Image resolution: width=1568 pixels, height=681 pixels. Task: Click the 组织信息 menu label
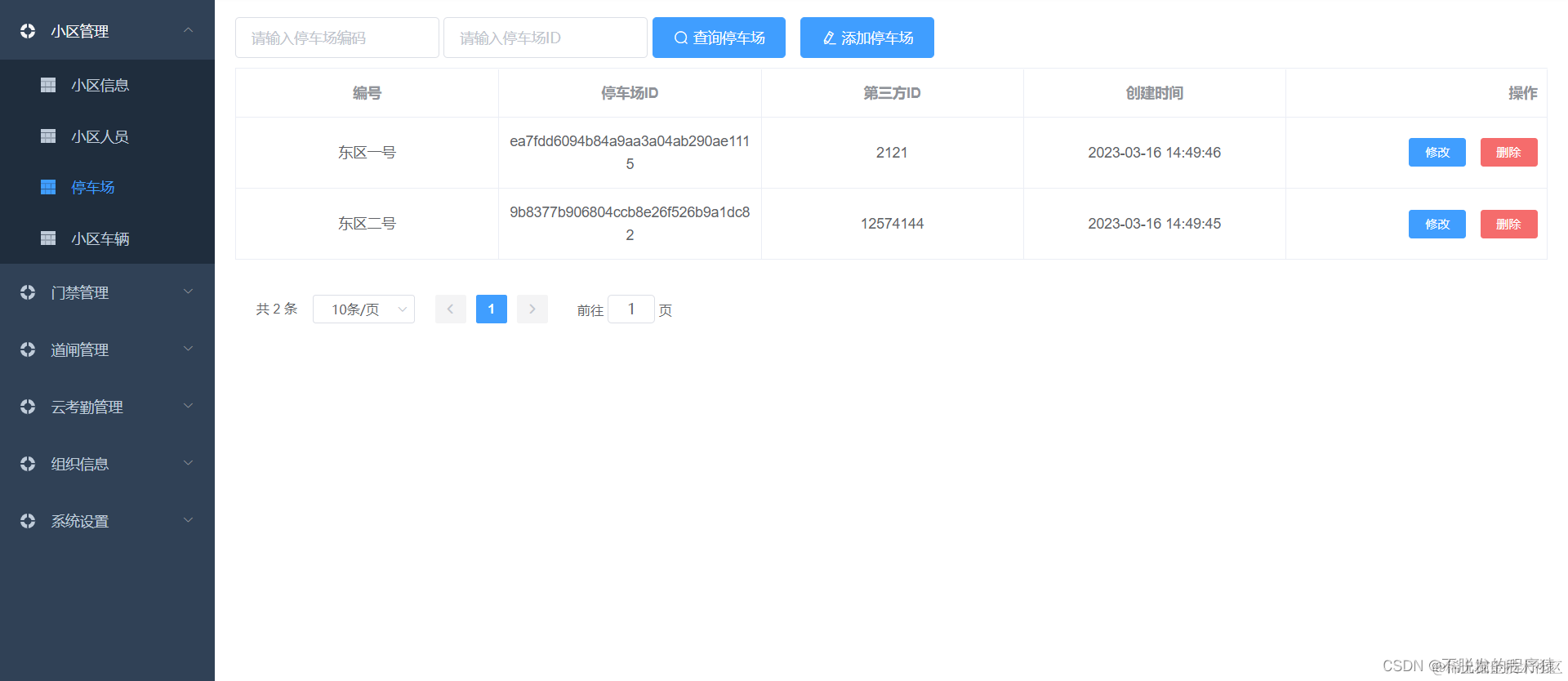pyautogui.click(x=79, y=464)
